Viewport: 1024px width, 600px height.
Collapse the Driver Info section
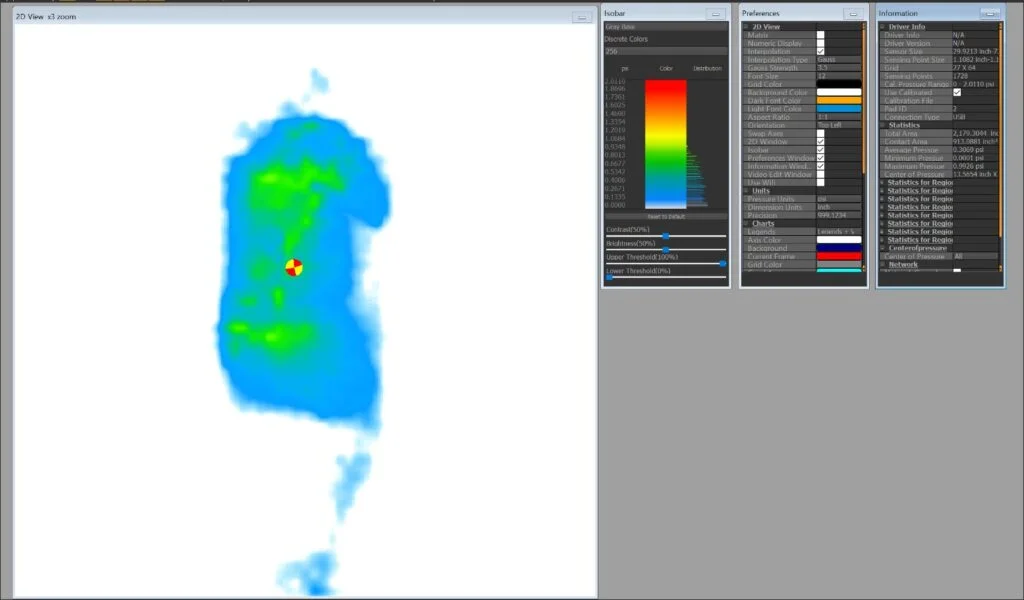[883, 27]
